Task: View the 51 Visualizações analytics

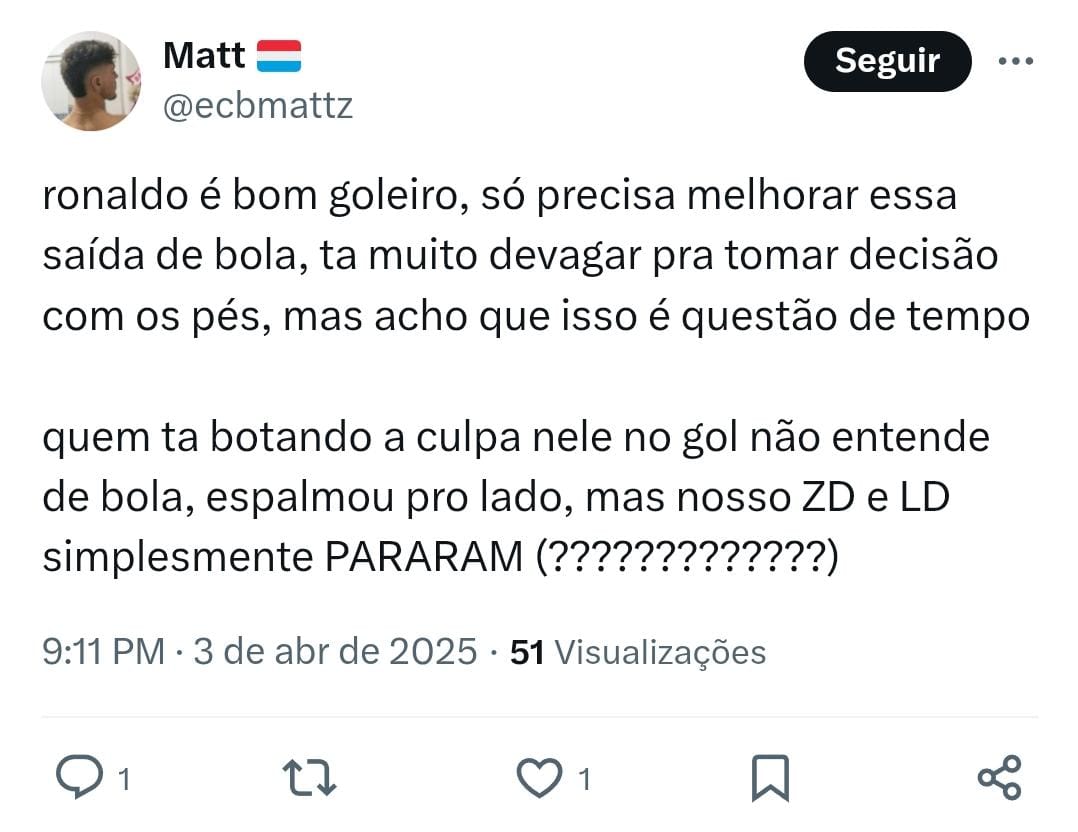Action: 638,652
